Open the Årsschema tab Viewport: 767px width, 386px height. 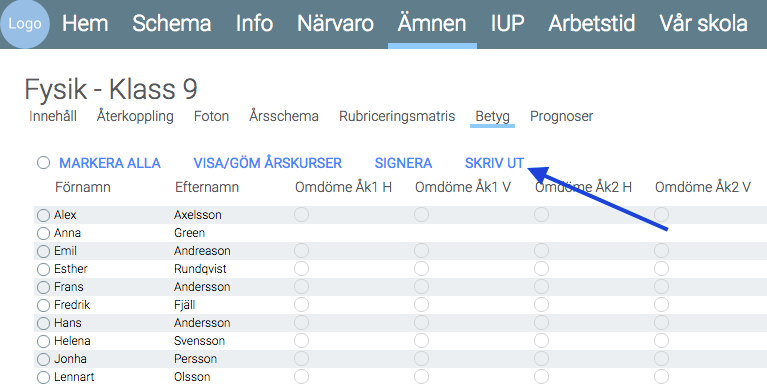pos(284,116)
